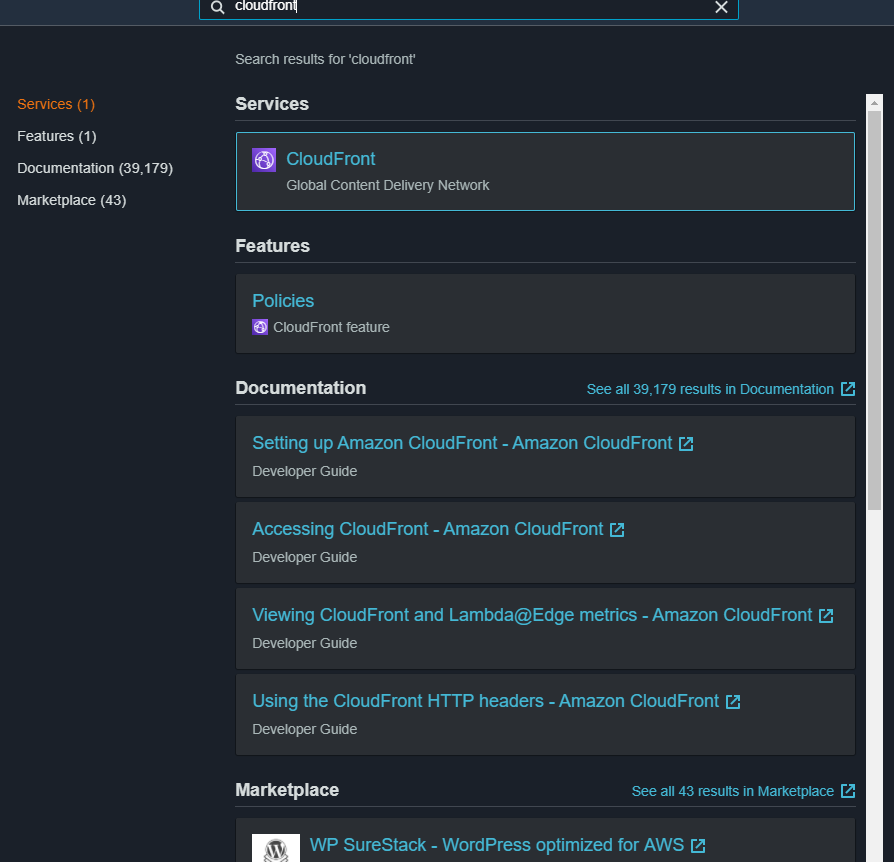
Task: Click external icon after Lambda@Edge metrics title
Action: pyautogui.click(x=826, y=616)
